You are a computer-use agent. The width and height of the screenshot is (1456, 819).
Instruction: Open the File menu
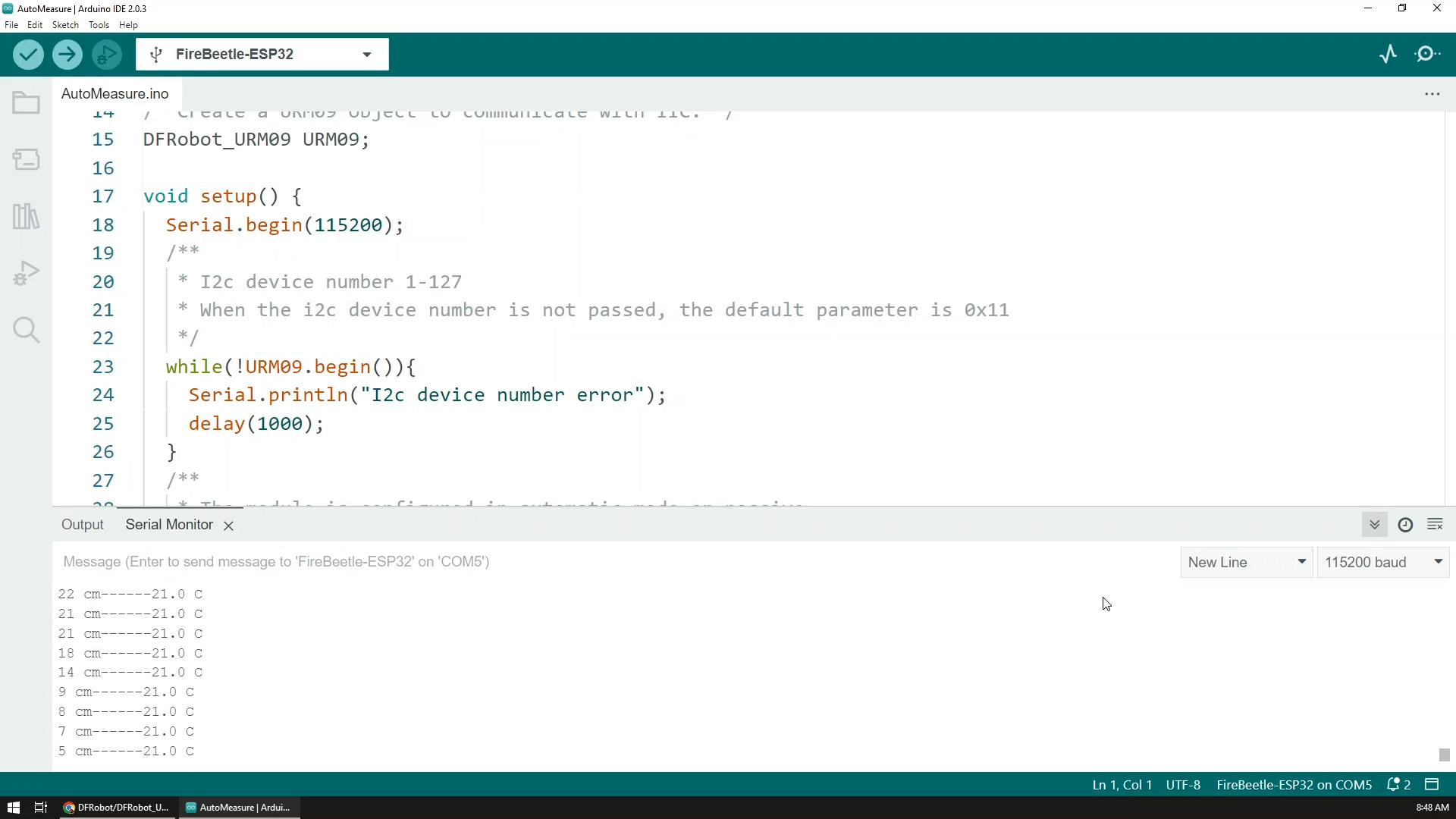[x=11, y=24]
